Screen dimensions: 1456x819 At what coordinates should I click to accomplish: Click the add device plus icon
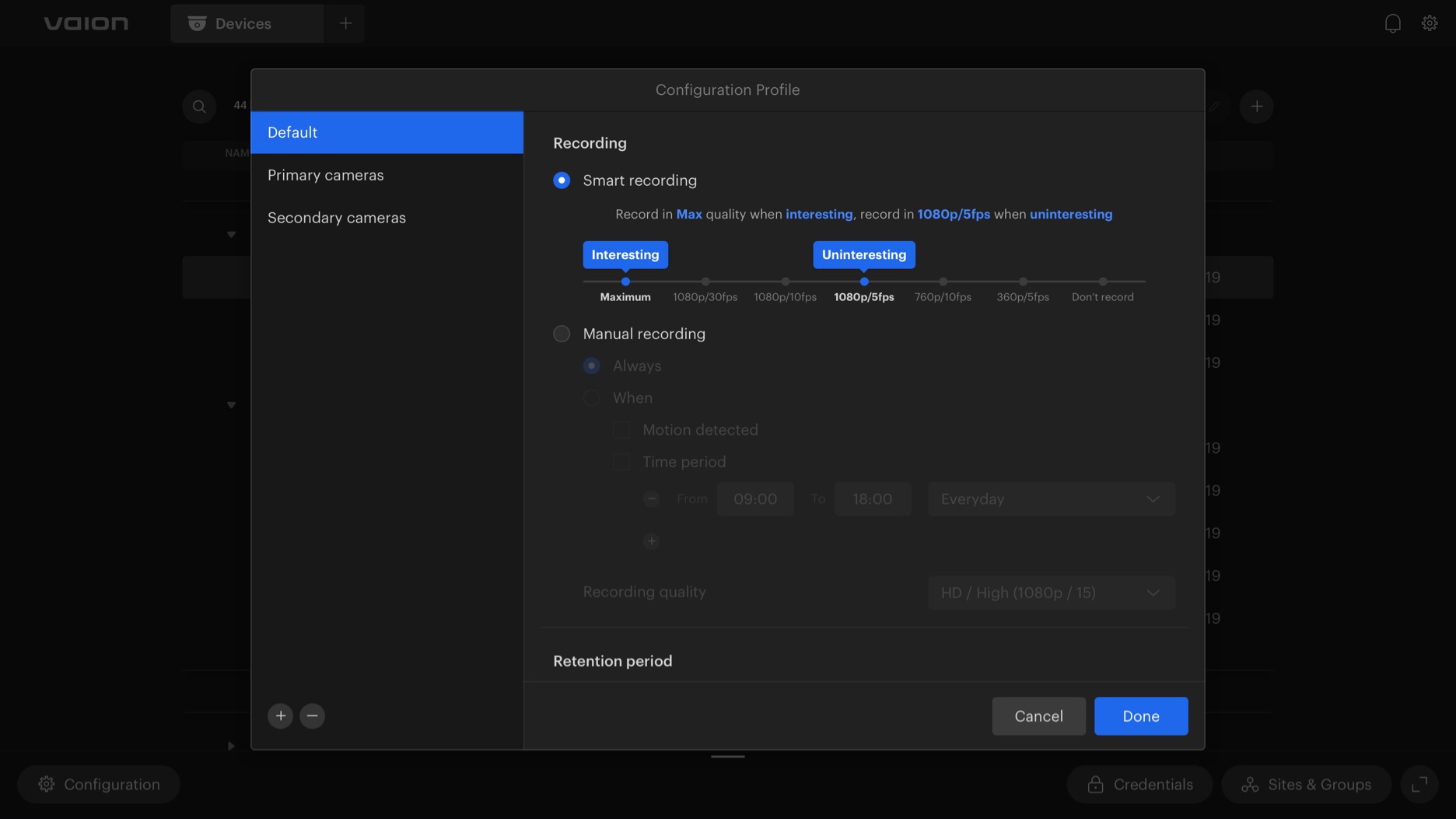(x=1257, y=107)
